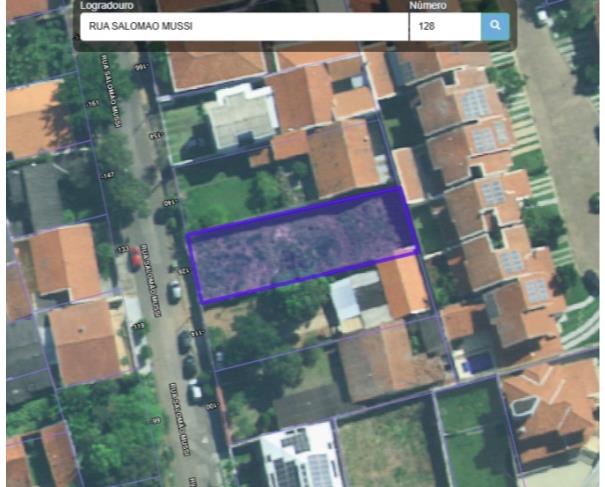
Task: Click the 119 lot number label
Action: tap(138, 326)
